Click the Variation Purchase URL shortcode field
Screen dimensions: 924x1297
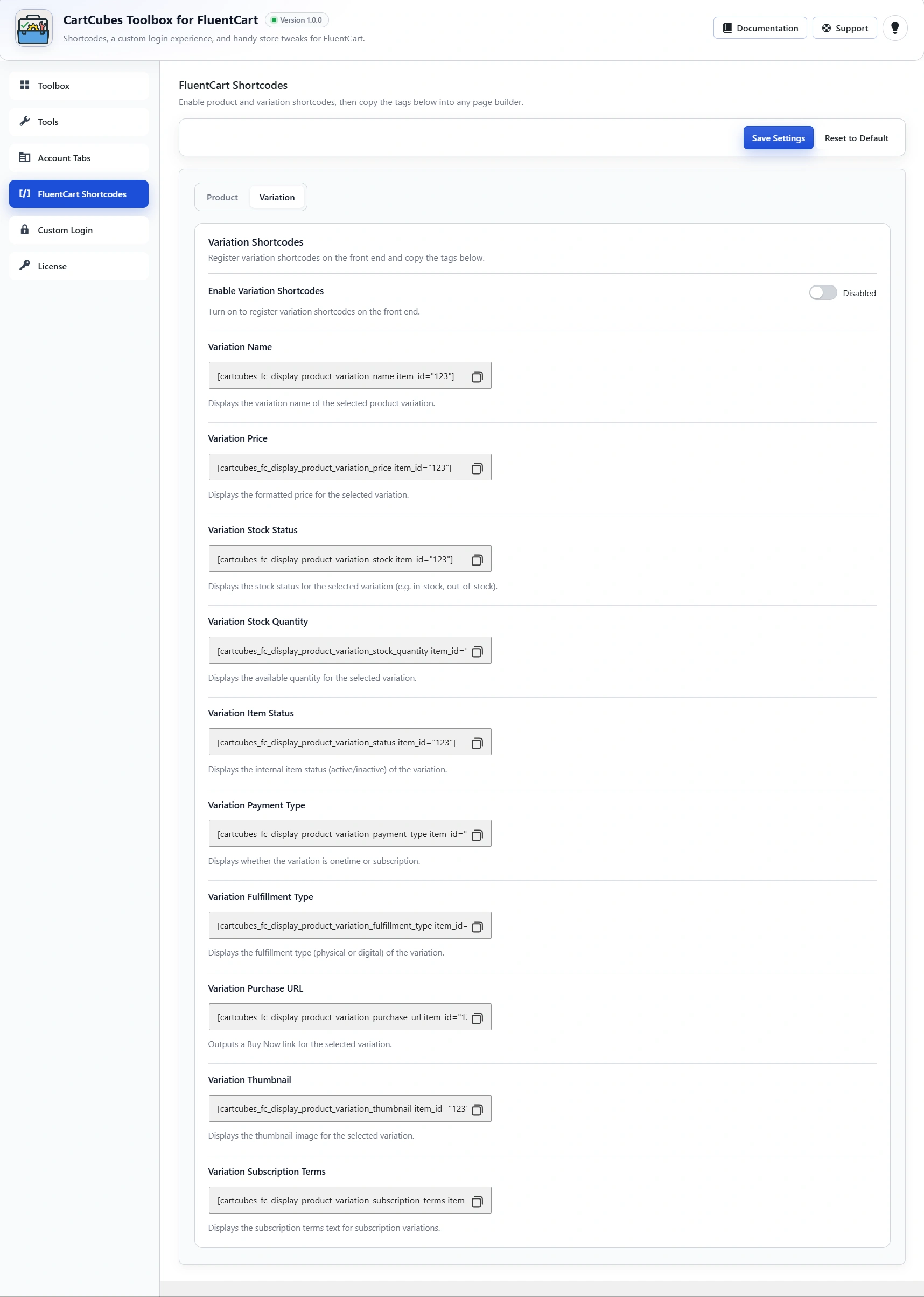350,1017
